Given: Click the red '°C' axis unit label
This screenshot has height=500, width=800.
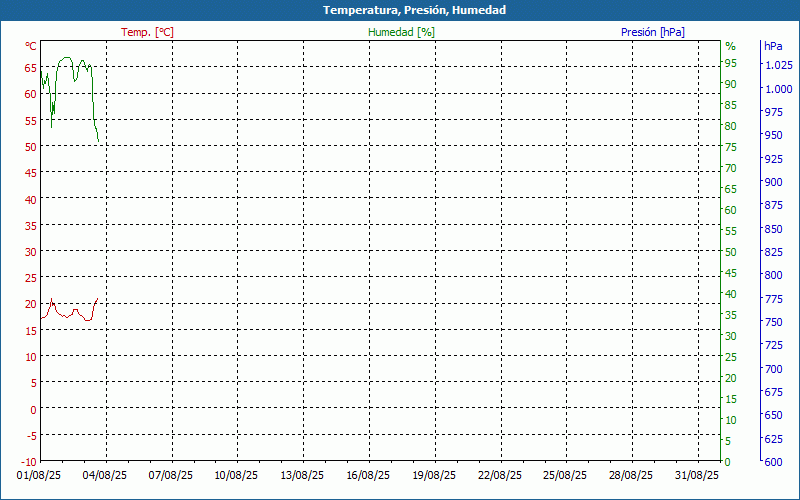Looking at the screenshot, I should (31, 46).
